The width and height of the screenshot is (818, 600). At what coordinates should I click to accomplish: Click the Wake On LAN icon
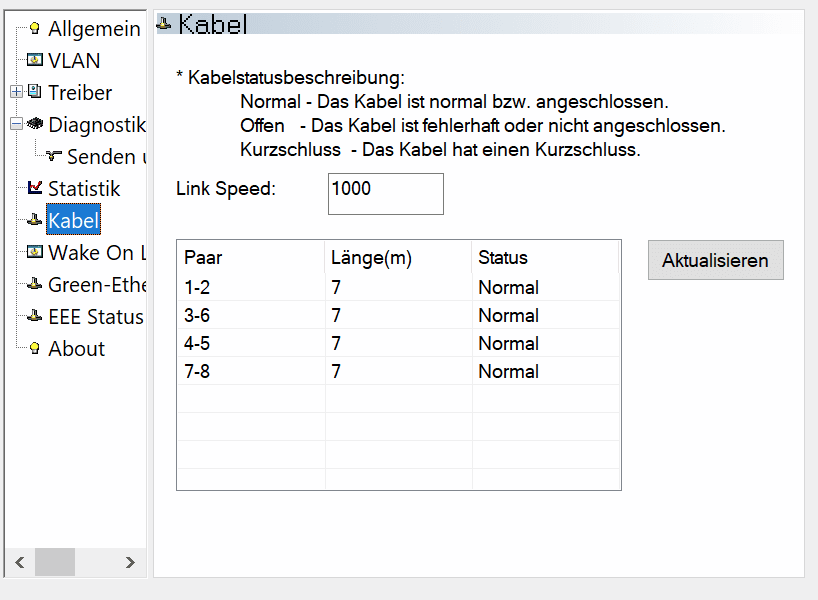tap(35, 253)
